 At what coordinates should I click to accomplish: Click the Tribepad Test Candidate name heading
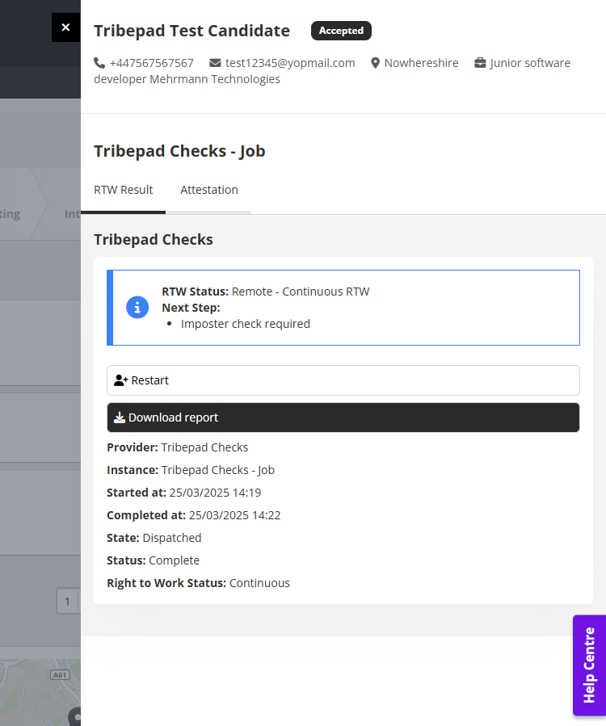click(x=192, y=31)
